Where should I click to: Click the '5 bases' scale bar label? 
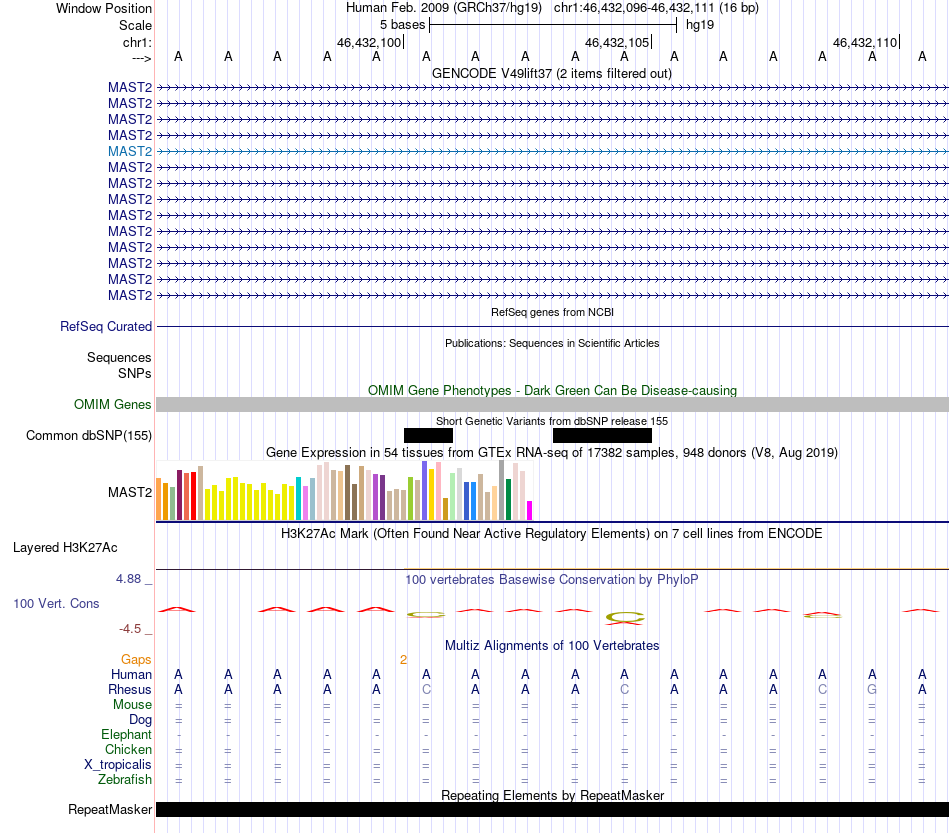402,25
